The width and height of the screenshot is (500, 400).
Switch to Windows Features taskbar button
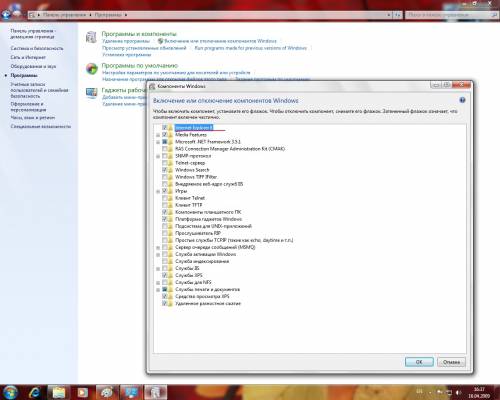pos(155,393)
